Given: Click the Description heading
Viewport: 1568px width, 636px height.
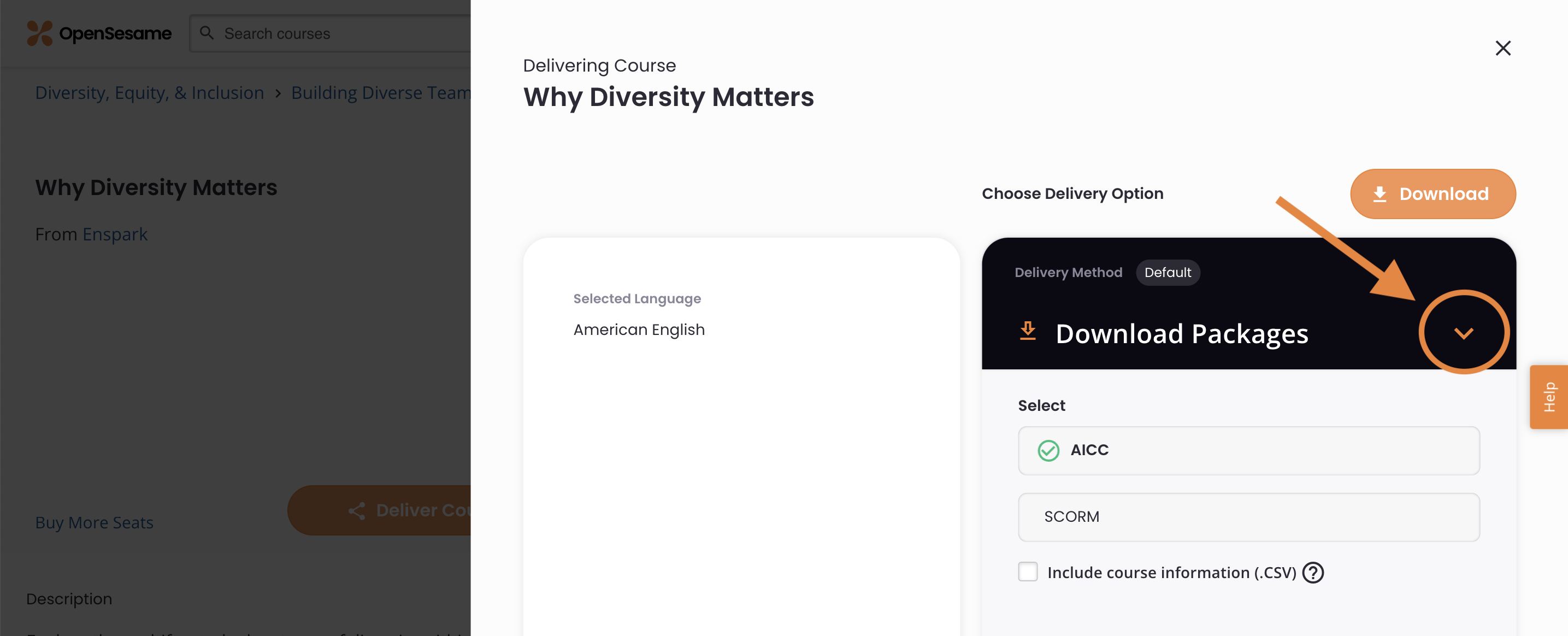Looking at the screenshot, I should point(69,599).
